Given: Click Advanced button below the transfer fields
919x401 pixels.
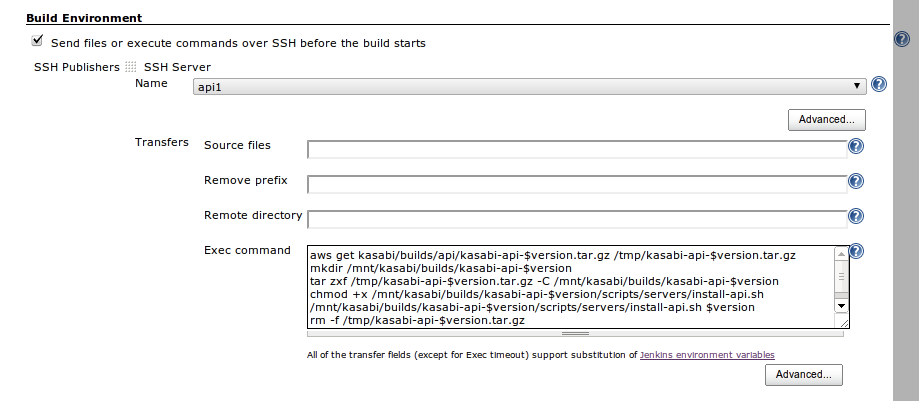Looking at the screenshot, I should coord(804,375).
